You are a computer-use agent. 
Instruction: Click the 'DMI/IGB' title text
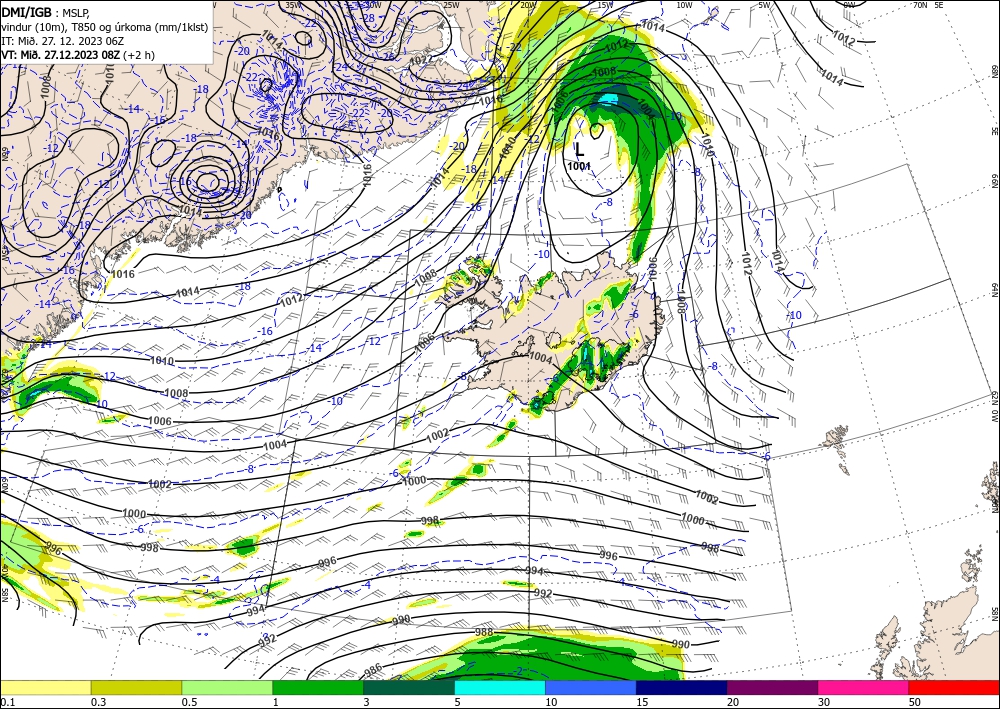point(26,11)
